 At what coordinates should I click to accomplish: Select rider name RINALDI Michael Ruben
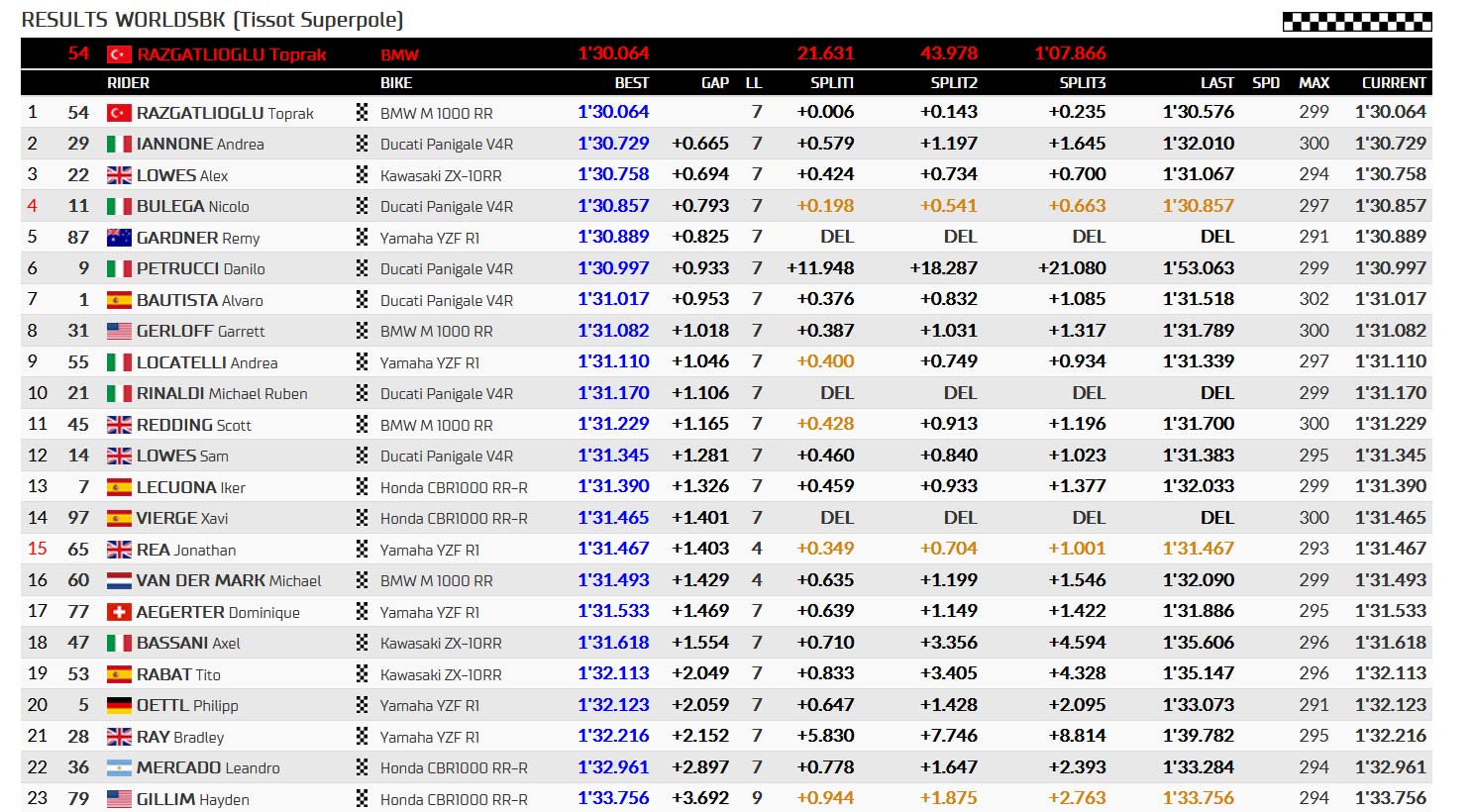[x=222, y=393]
